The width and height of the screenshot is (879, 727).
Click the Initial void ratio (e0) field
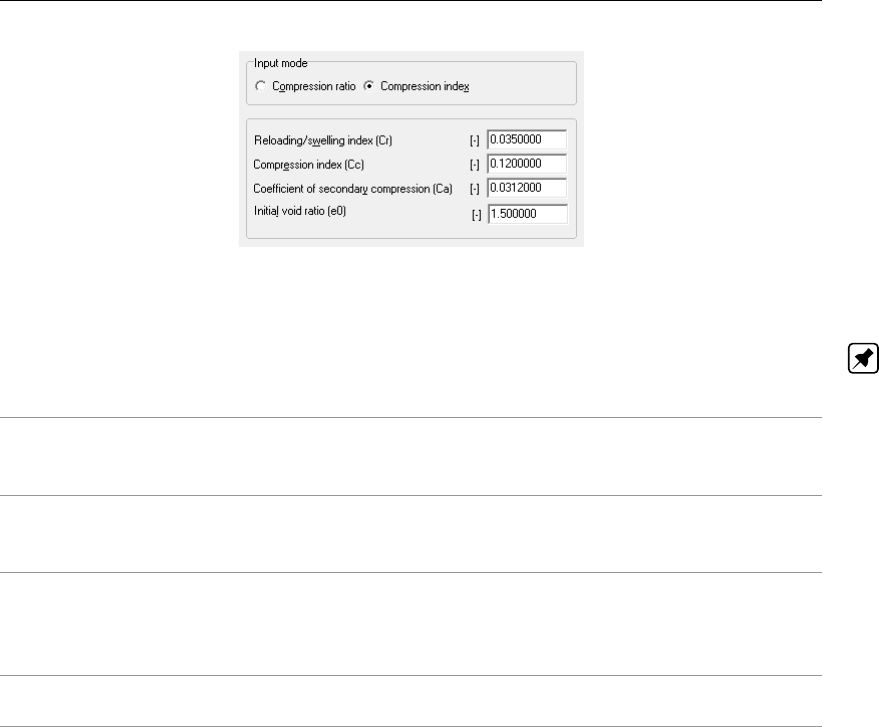527,212
